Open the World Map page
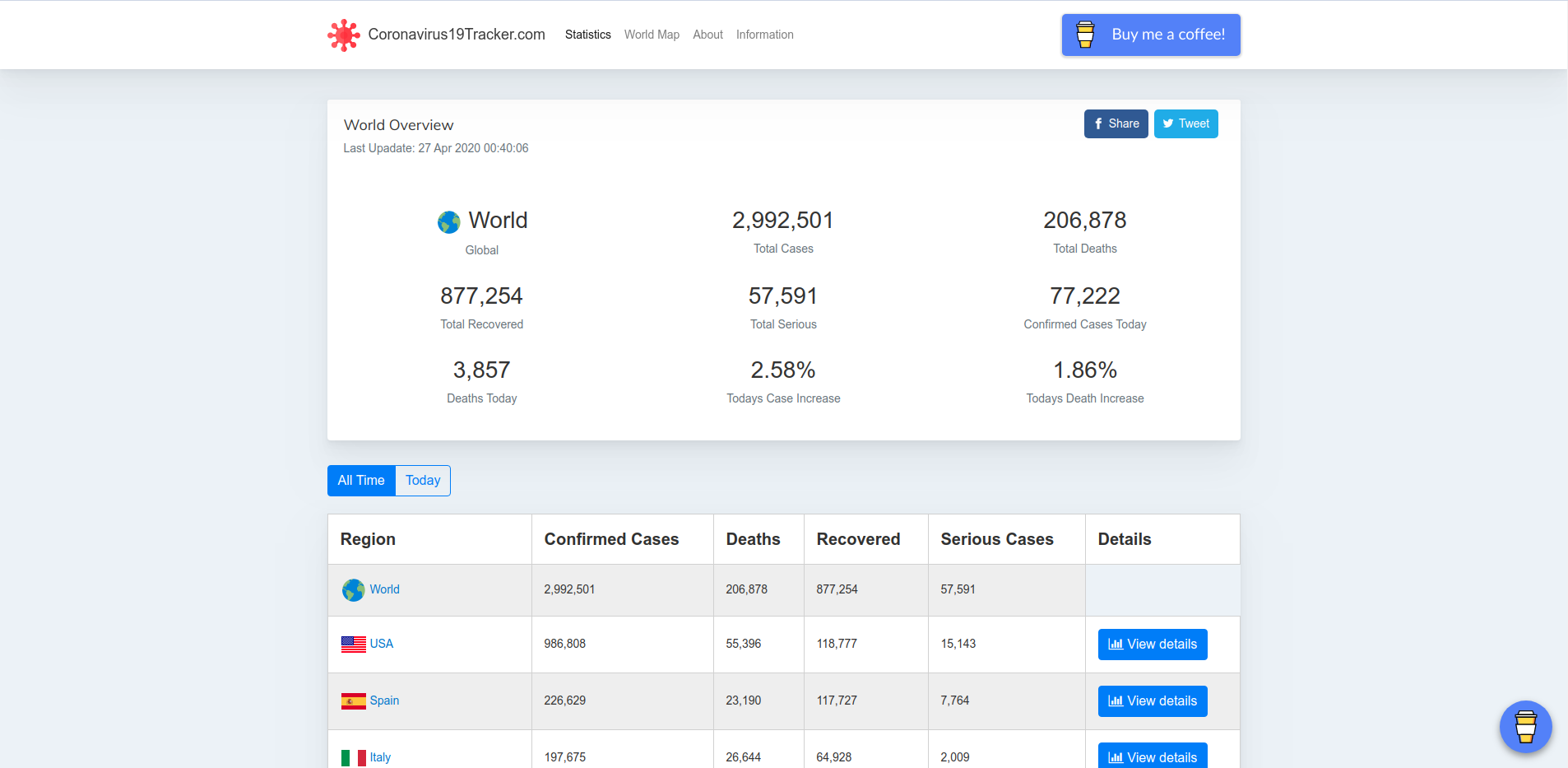Viewport: 1568px width, 768px height. click(652, 35)
